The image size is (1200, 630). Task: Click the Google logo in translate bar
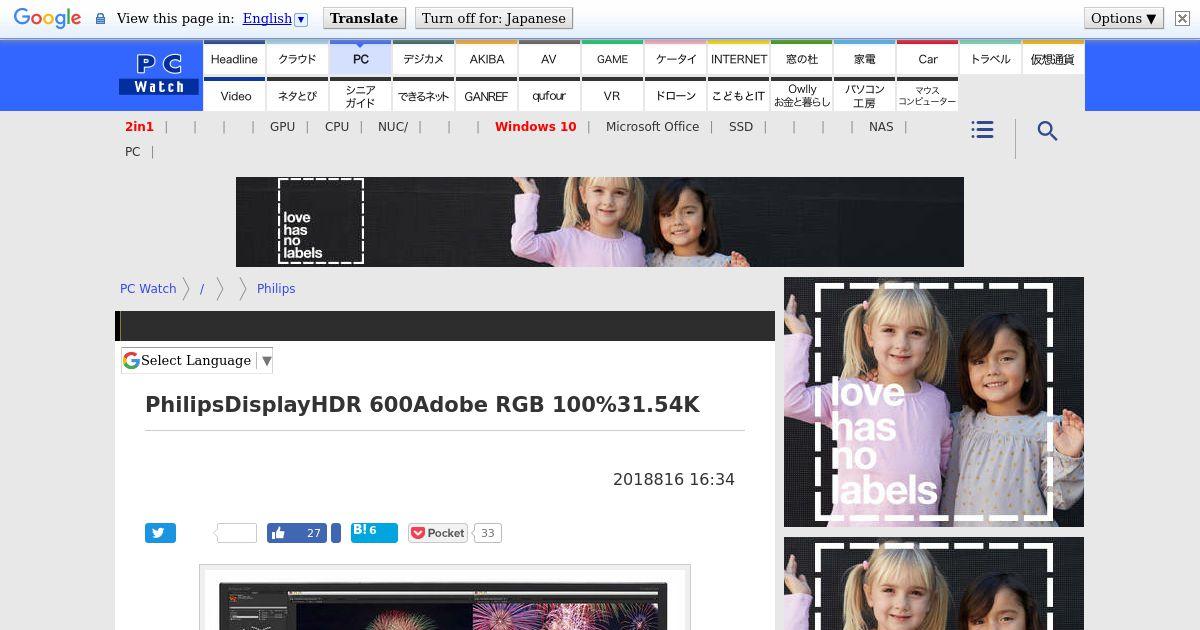click(47, 19)
